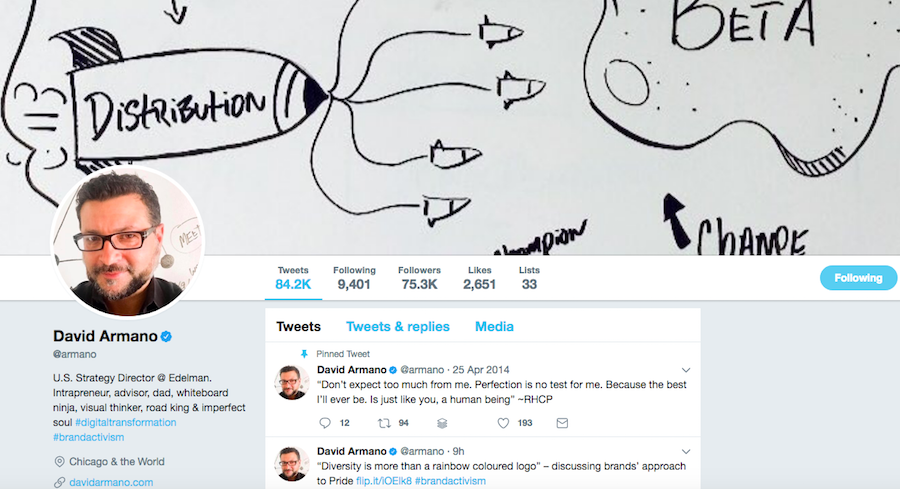This screenshot has width=900, height=489.
Task: Switch to the Tweets & replies tab
Action: click(x=398, y=327)
